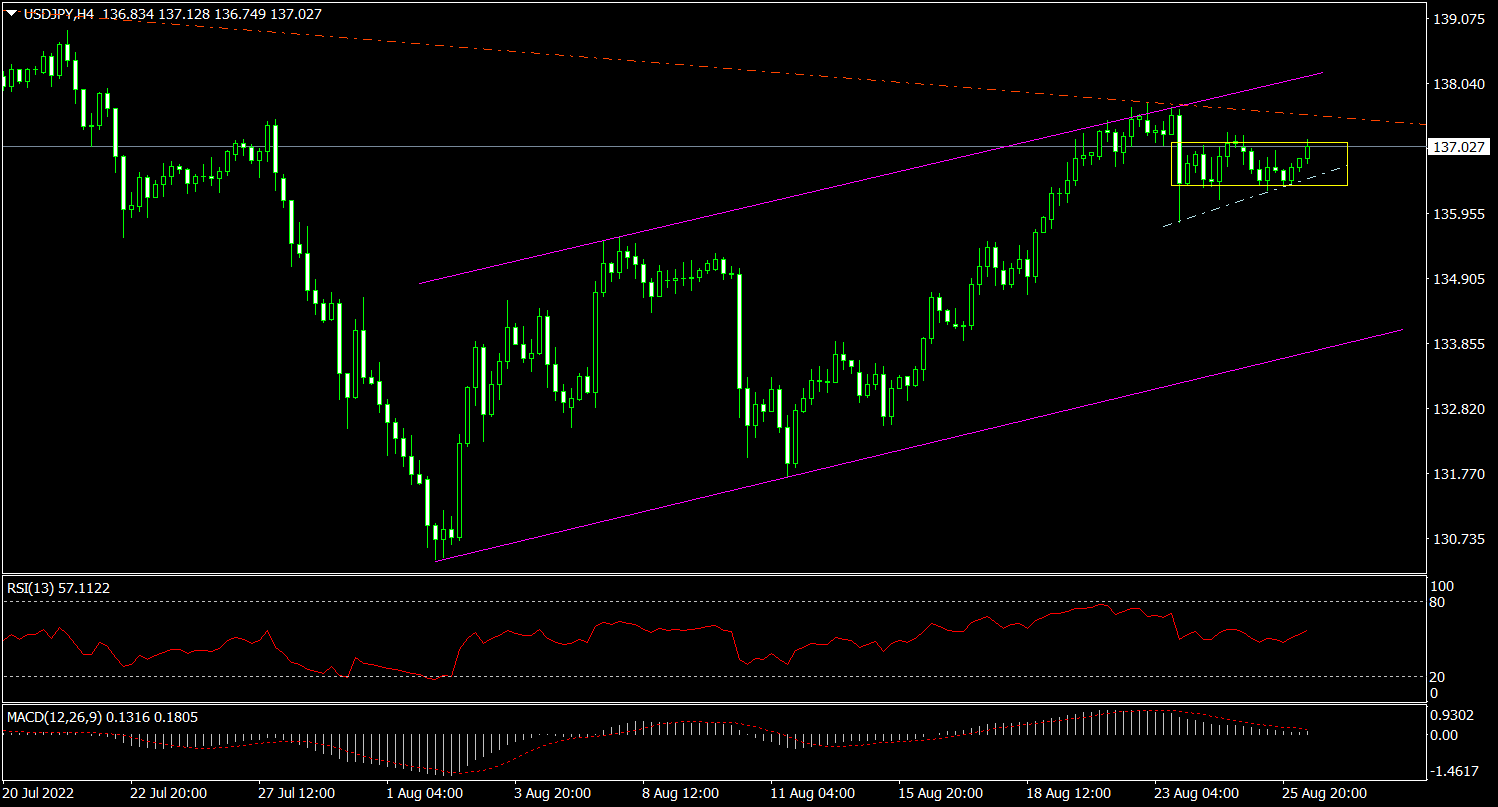Click the RSI level 80 label

pos(1438,602)
